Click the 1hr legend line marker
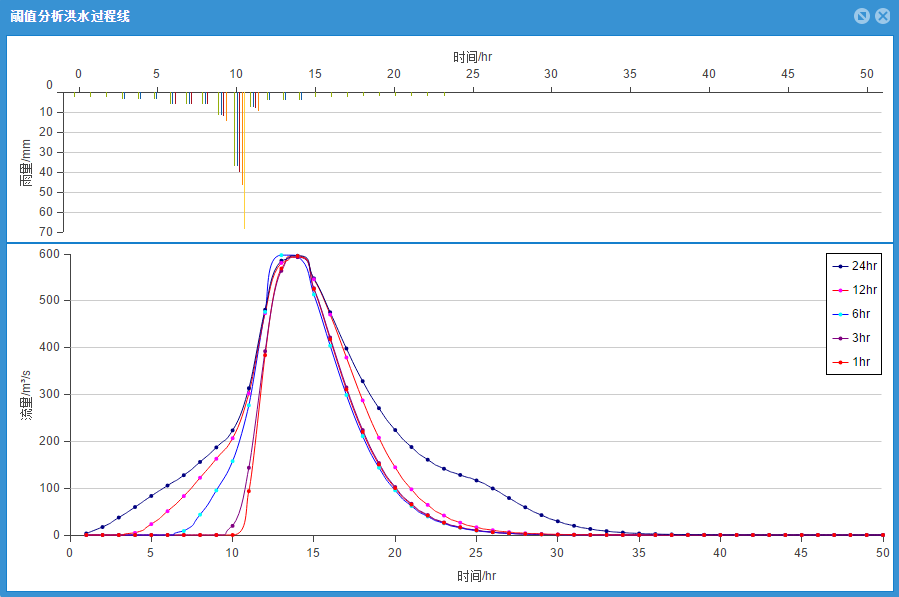This screenshot has height=597, width=899. 840,362
